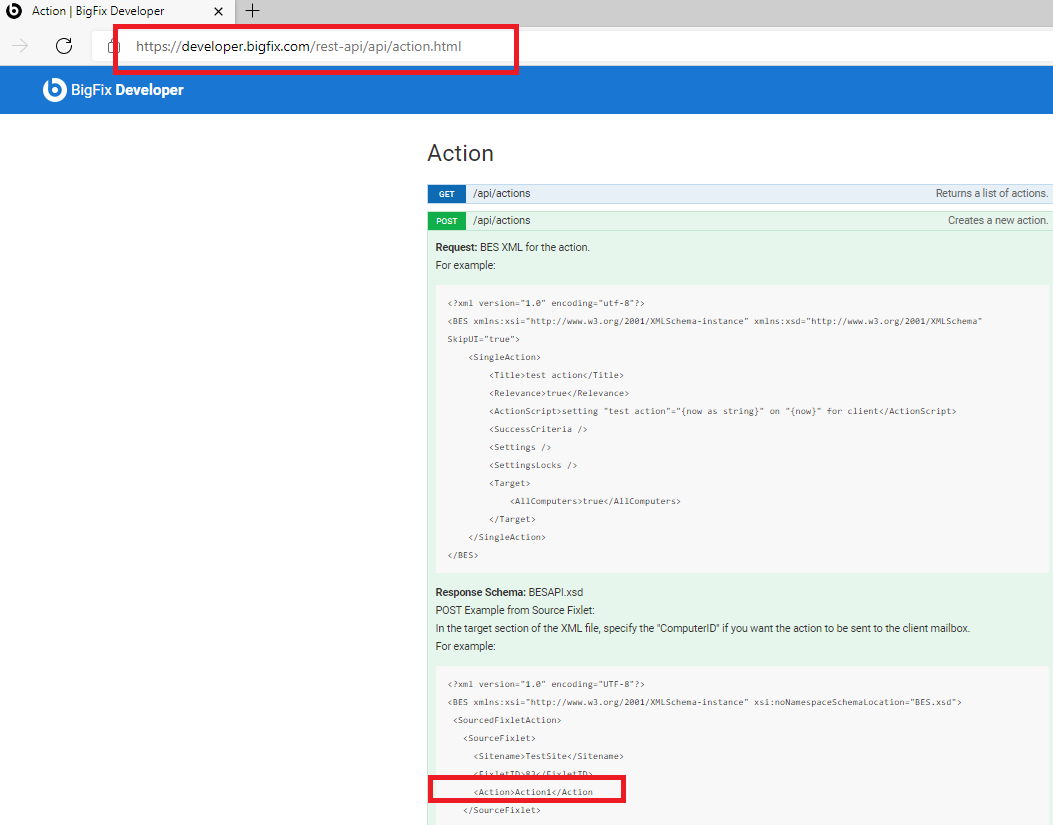
Task: Open the BESAPI.xsd response schema link
Action: [x=556, y=591]
